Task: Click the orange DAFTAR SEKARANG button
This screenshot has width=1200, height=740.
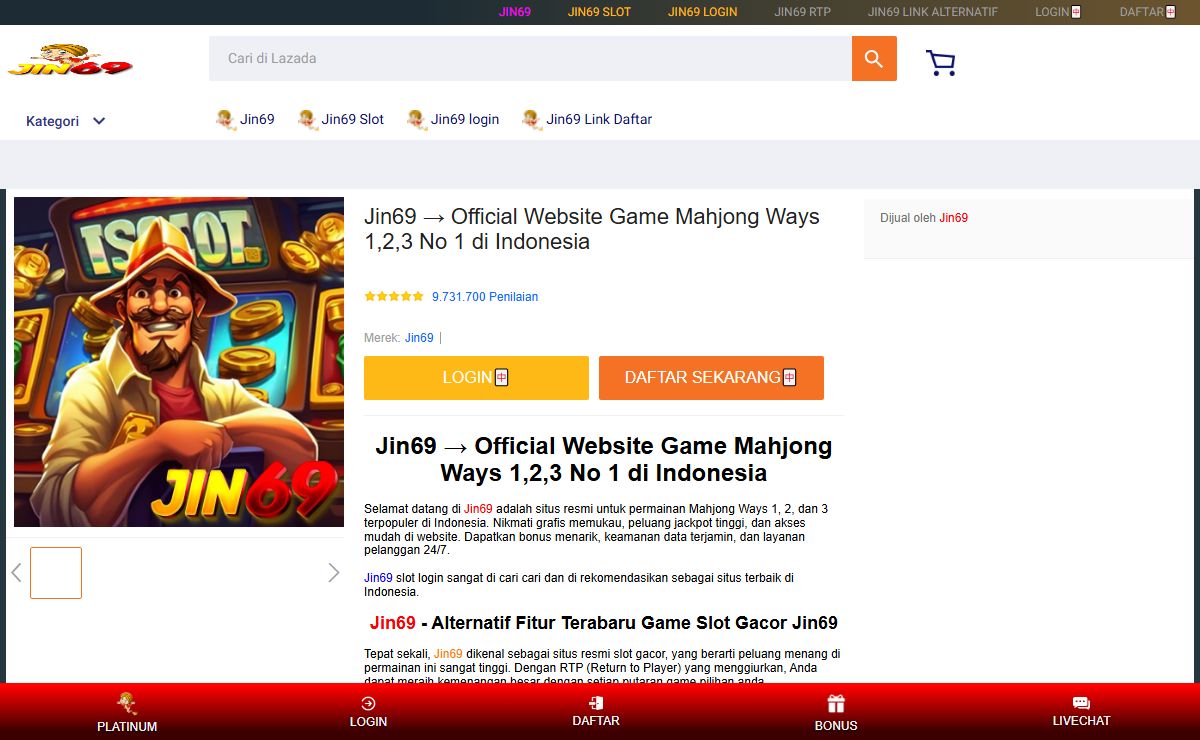Action: (711, 378)
